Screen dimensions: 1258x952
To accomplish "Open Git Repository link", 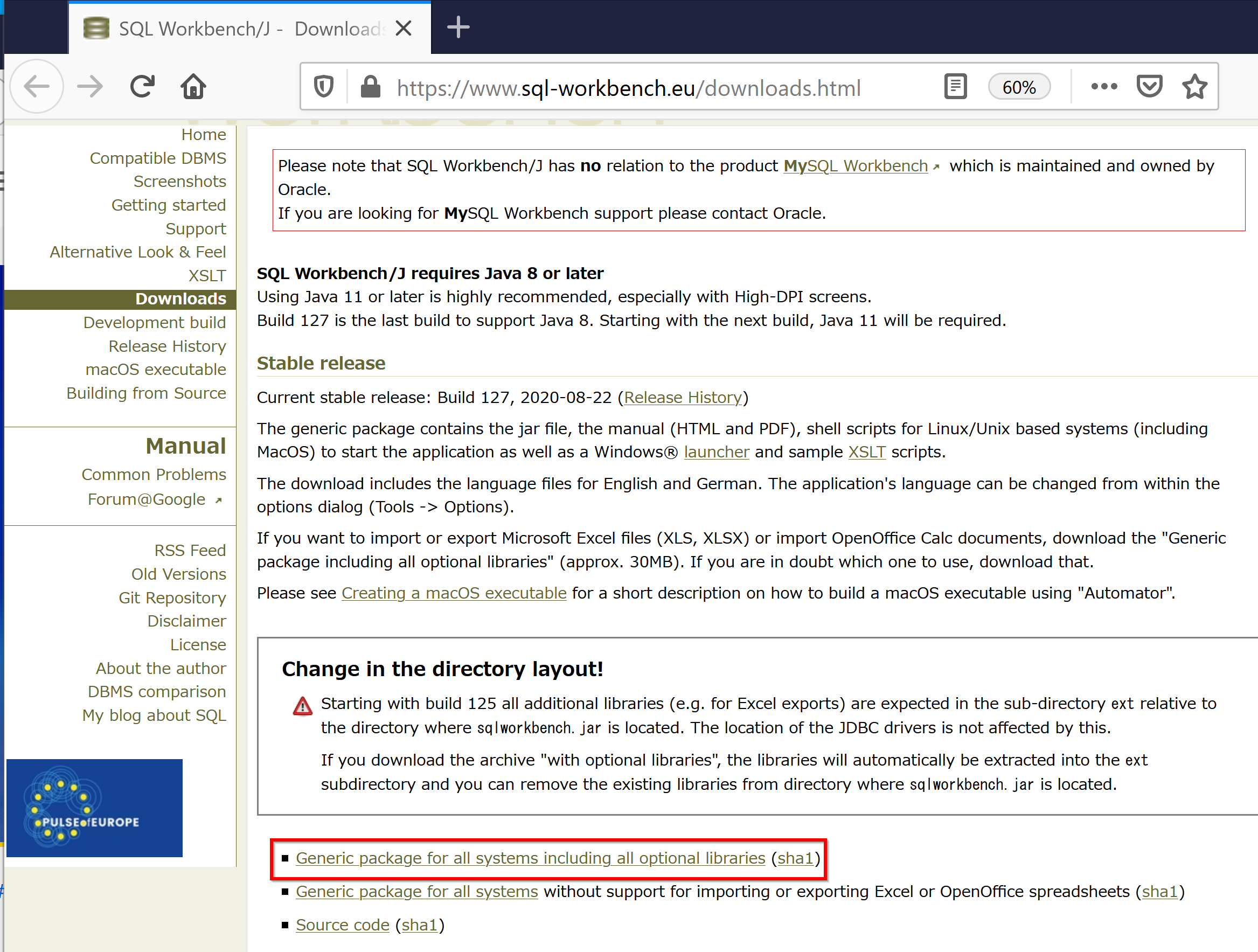I will (172, 597).
